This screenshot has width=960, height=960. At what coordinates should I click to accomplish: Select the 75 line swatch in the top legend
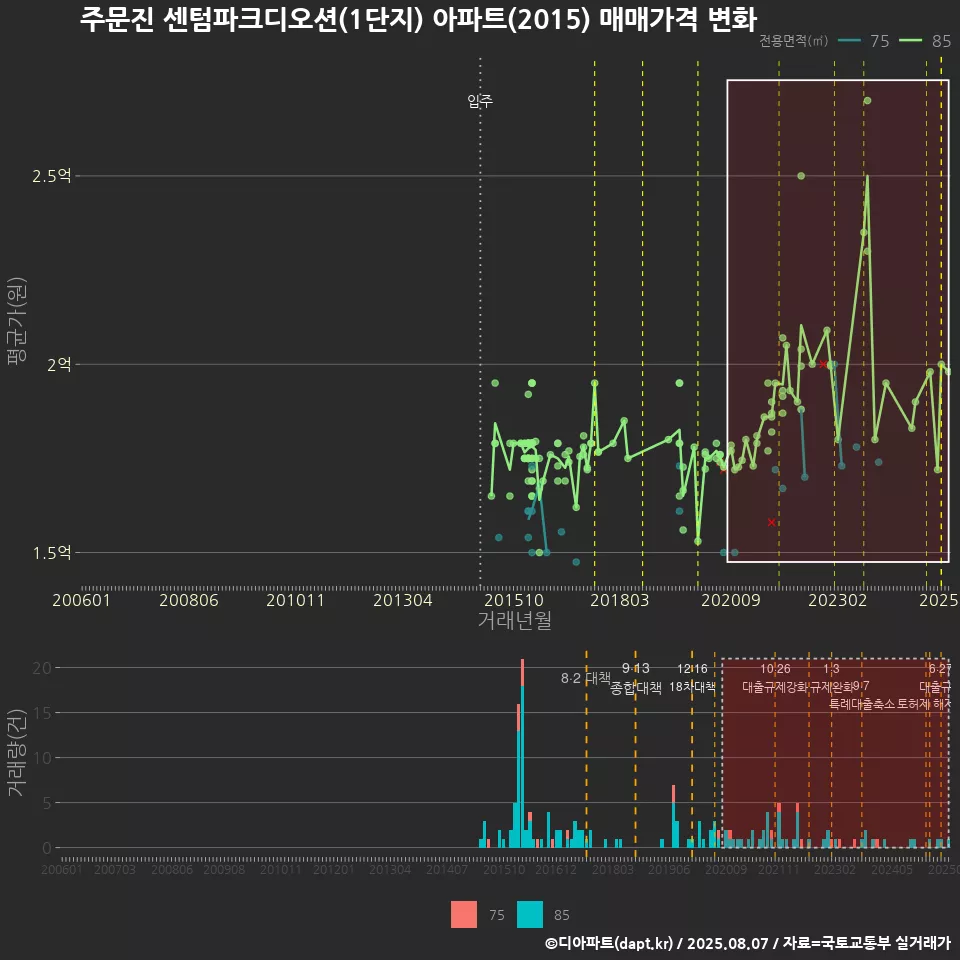pos(849,41)
